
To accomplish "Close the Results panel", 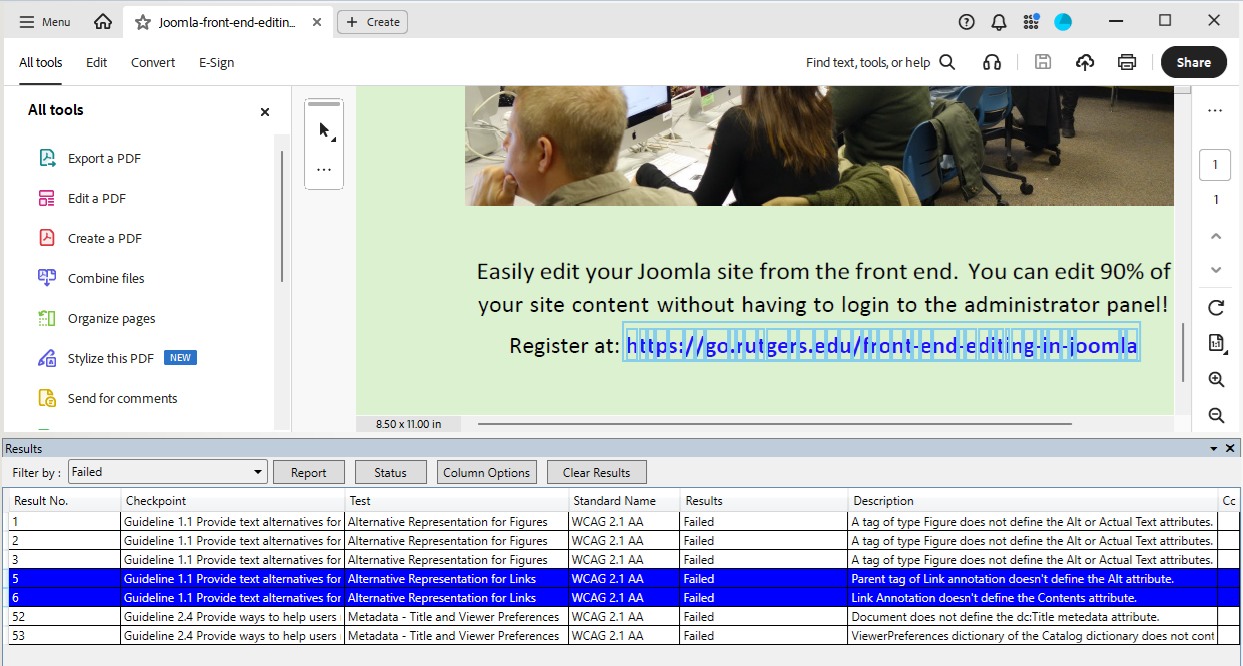I will (1230, 449).
